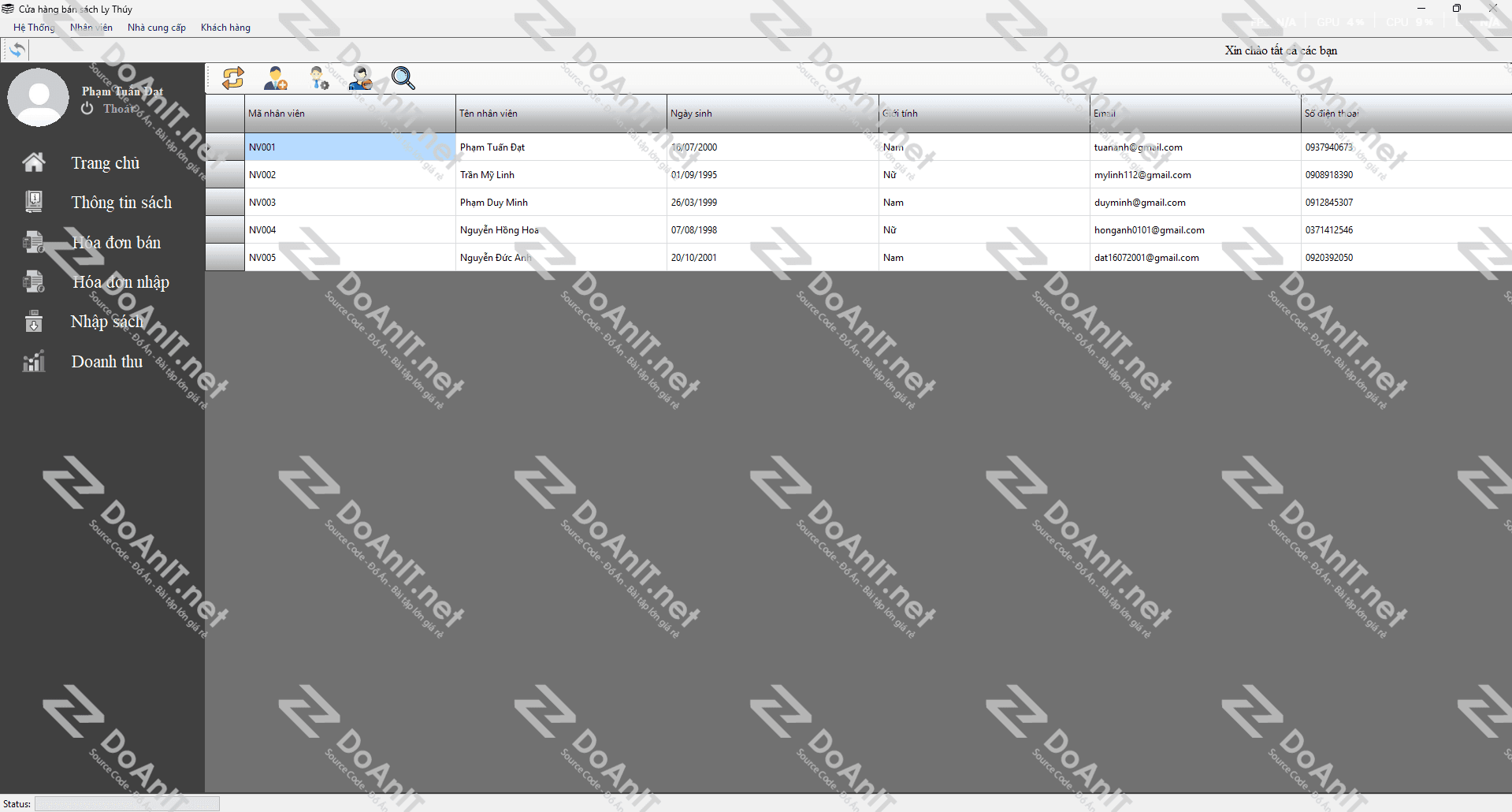The image size is (1512, 812).
Task: Click the search magnifier icon
Action: click(x=403, y=78)
